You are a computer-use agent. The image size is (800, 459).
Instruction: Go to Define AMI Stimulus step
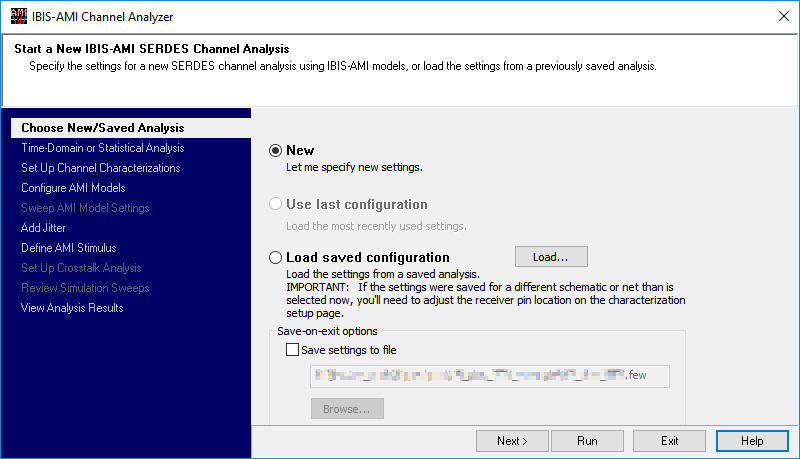click(x=68, y=248)
